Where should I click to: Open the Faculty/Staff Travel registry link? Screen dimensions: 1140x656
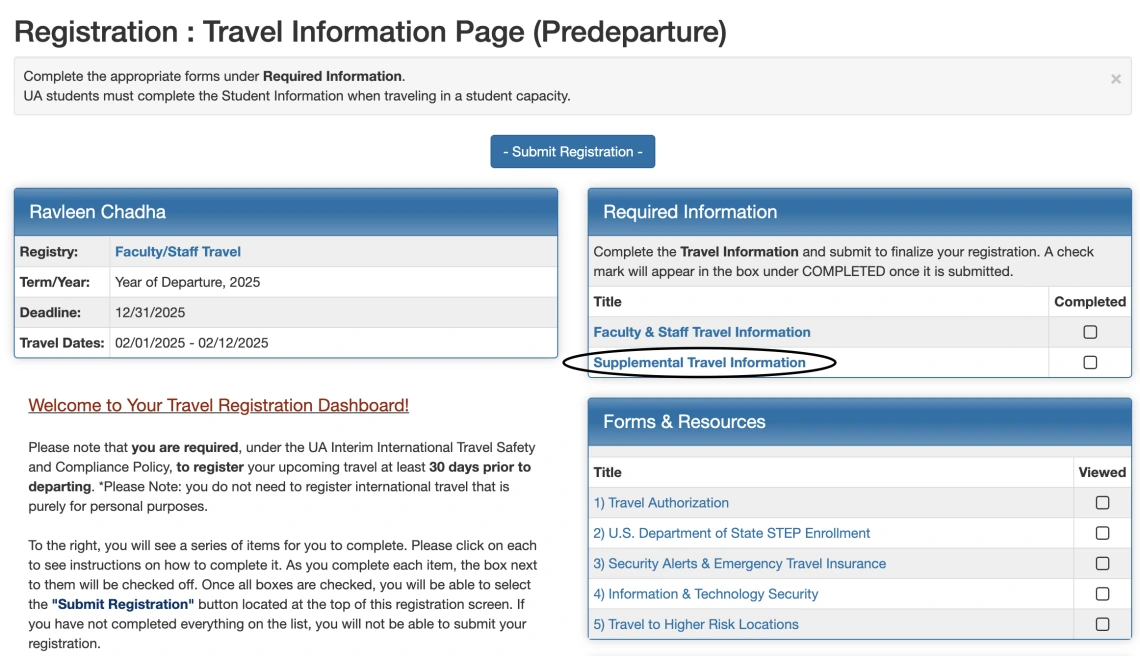177,252
